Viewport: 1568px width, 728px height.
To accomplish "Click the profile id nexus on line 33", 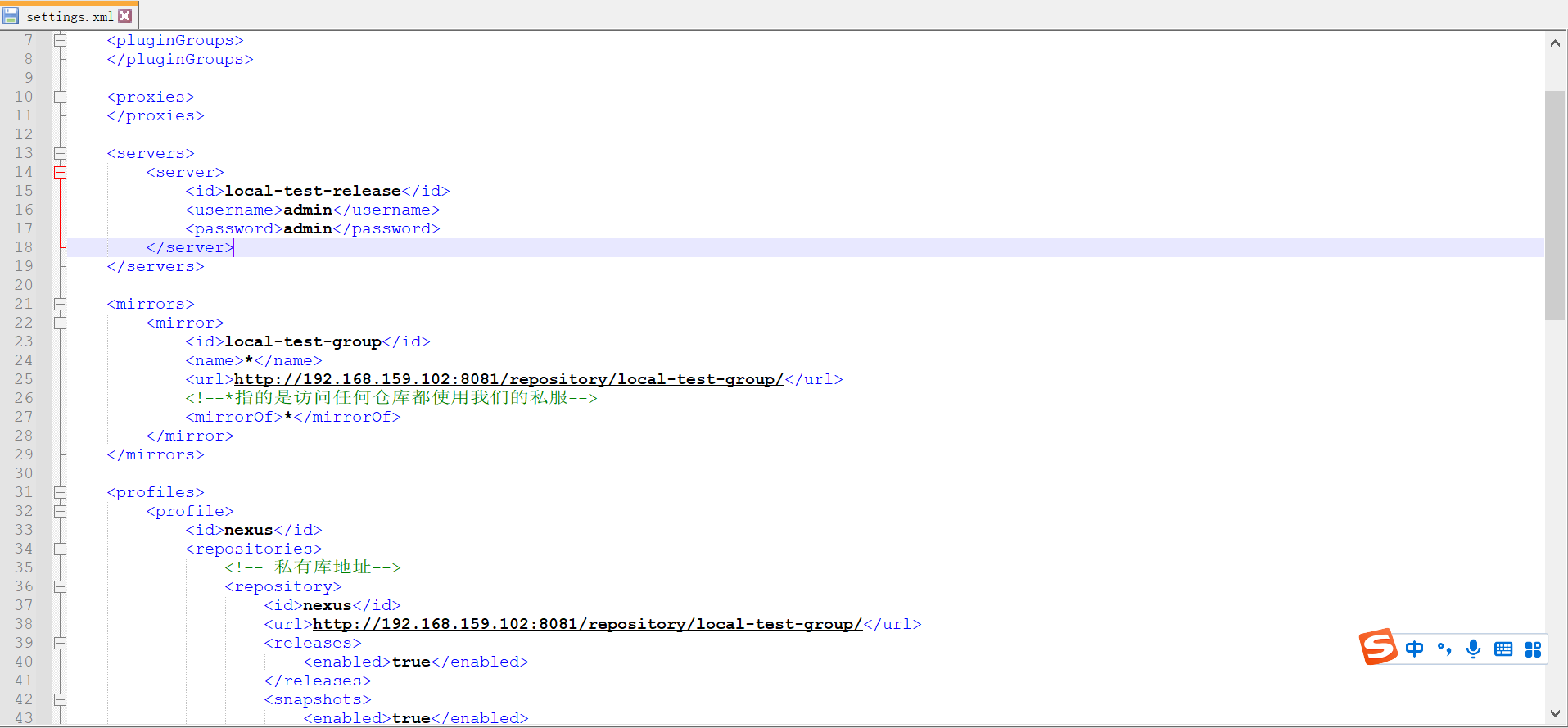I will 249,530.
